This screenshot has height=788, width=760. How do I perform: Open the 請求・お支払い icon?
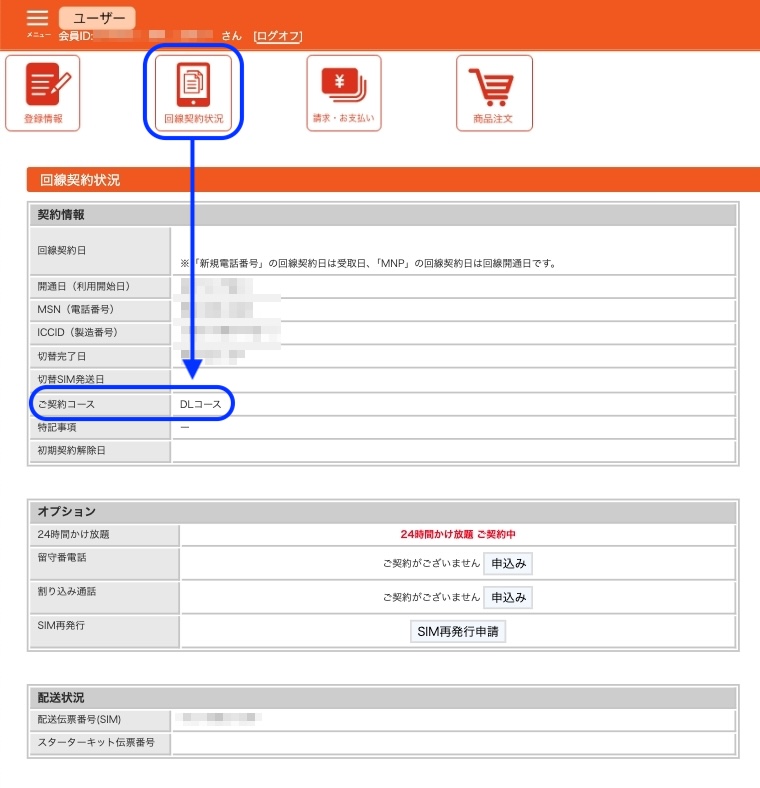(344, 93)
